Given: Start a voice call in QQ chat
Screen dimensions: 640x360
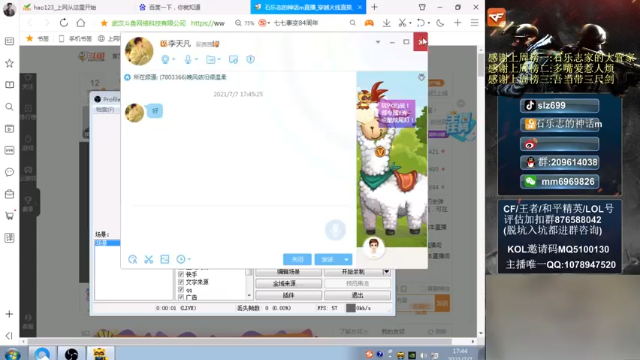Looking at the screenshot, I should tap(188, 60).
